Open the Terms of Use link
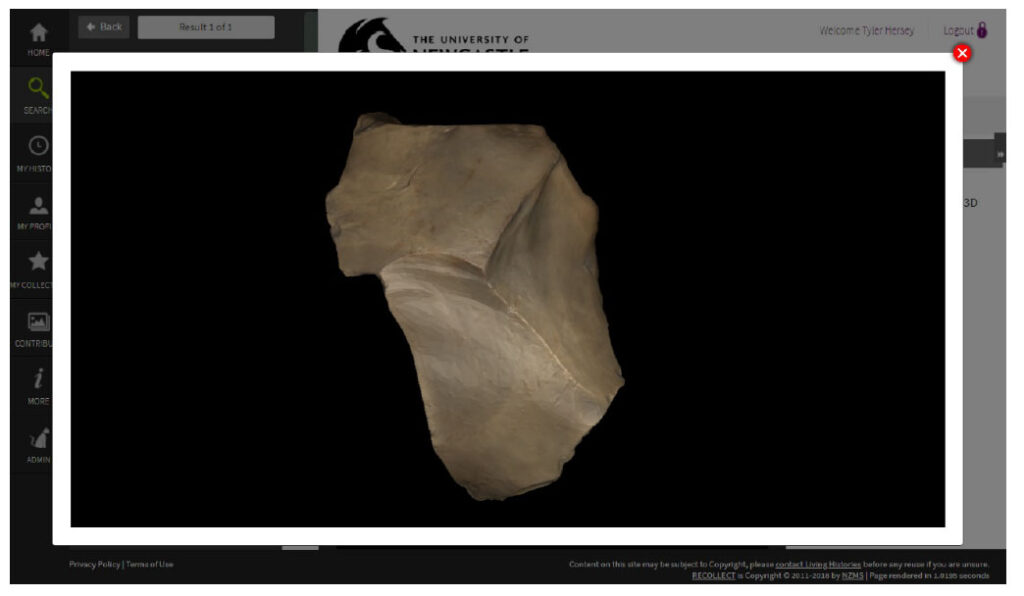The height and width of the screenshot is (596, 1024). tap(149, 564)
